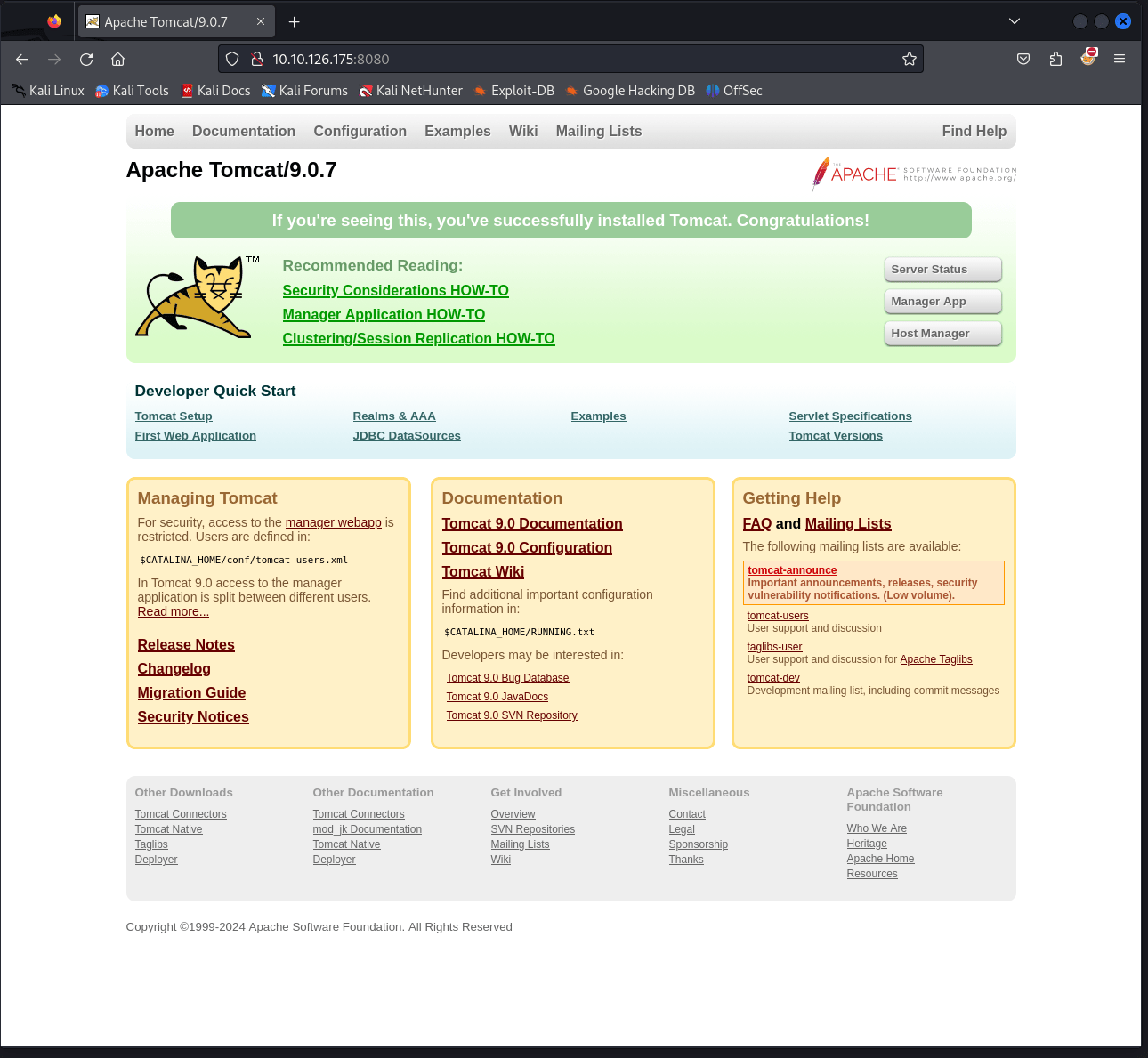
Task: Open the Configuration nav item
Action: [x=360, y=131]
